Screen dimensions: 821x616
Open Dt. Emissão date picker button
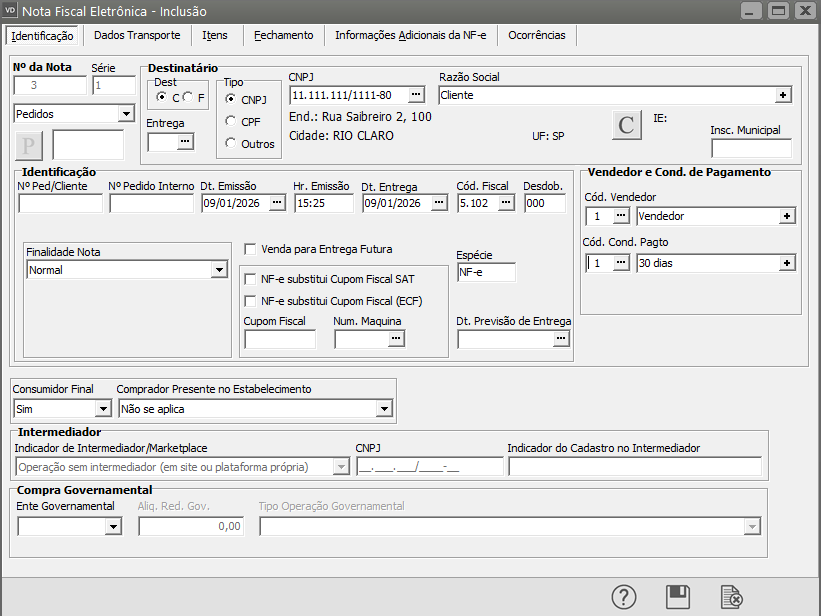pos(277,203)
